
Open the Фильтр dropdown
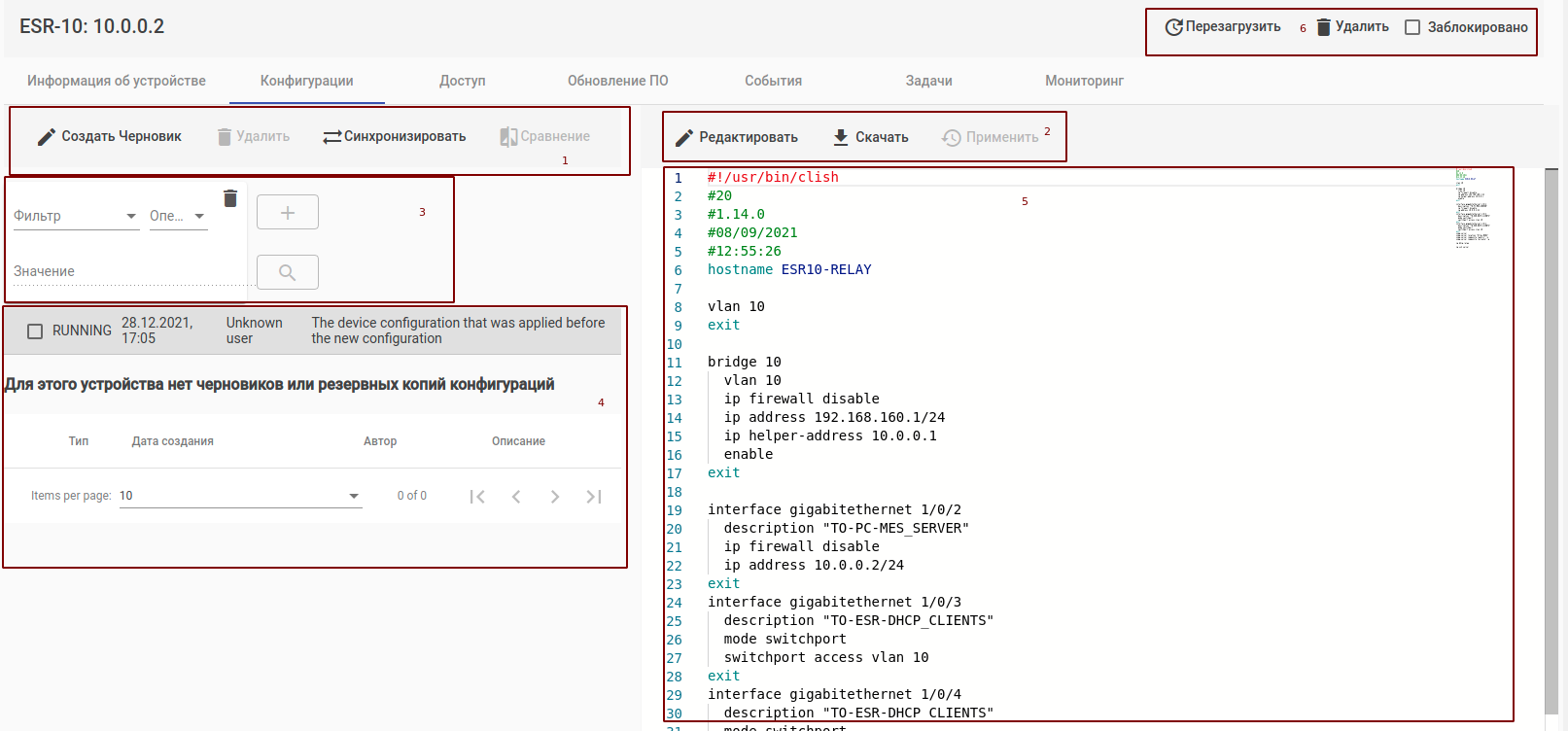pos(76,216)
